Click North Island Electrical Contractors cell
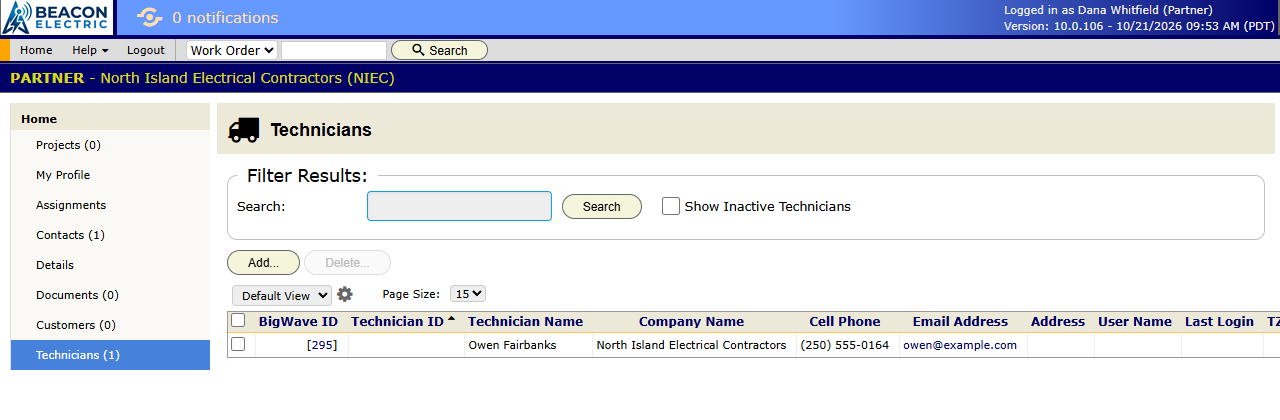The width and height of the screenshot is (1280, 420). 691,345
